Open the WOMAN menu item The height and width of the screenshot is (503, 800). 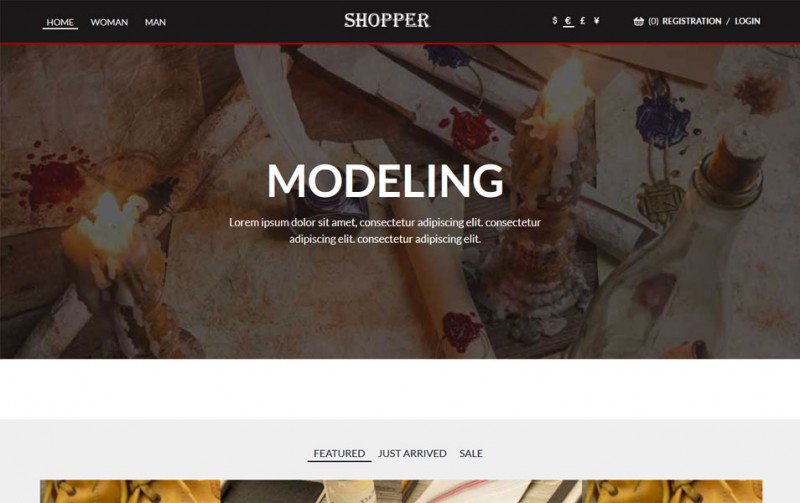pyautogui.click(x=109, y=22)
